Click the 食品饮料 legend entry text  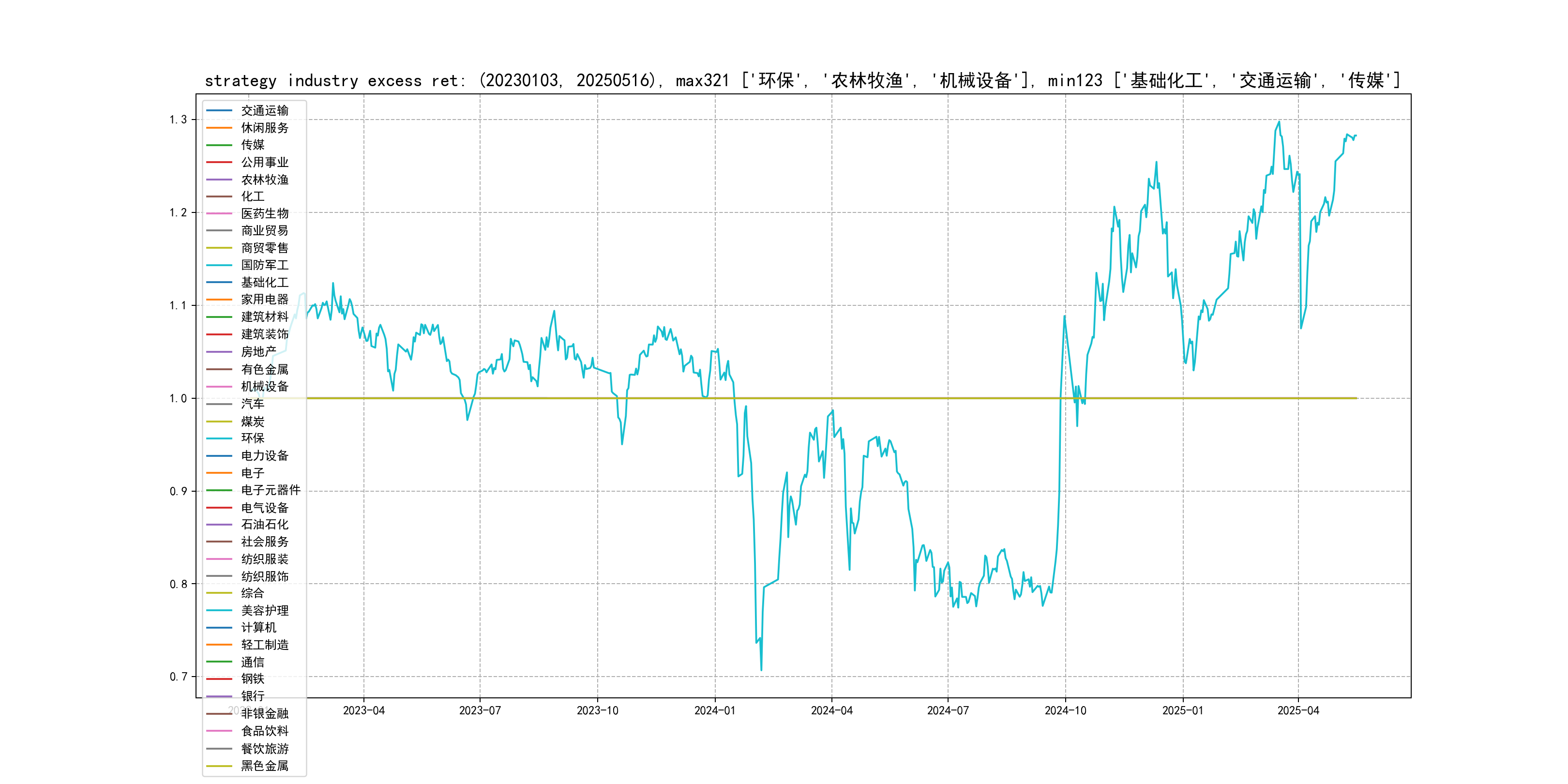coord(265,731)
